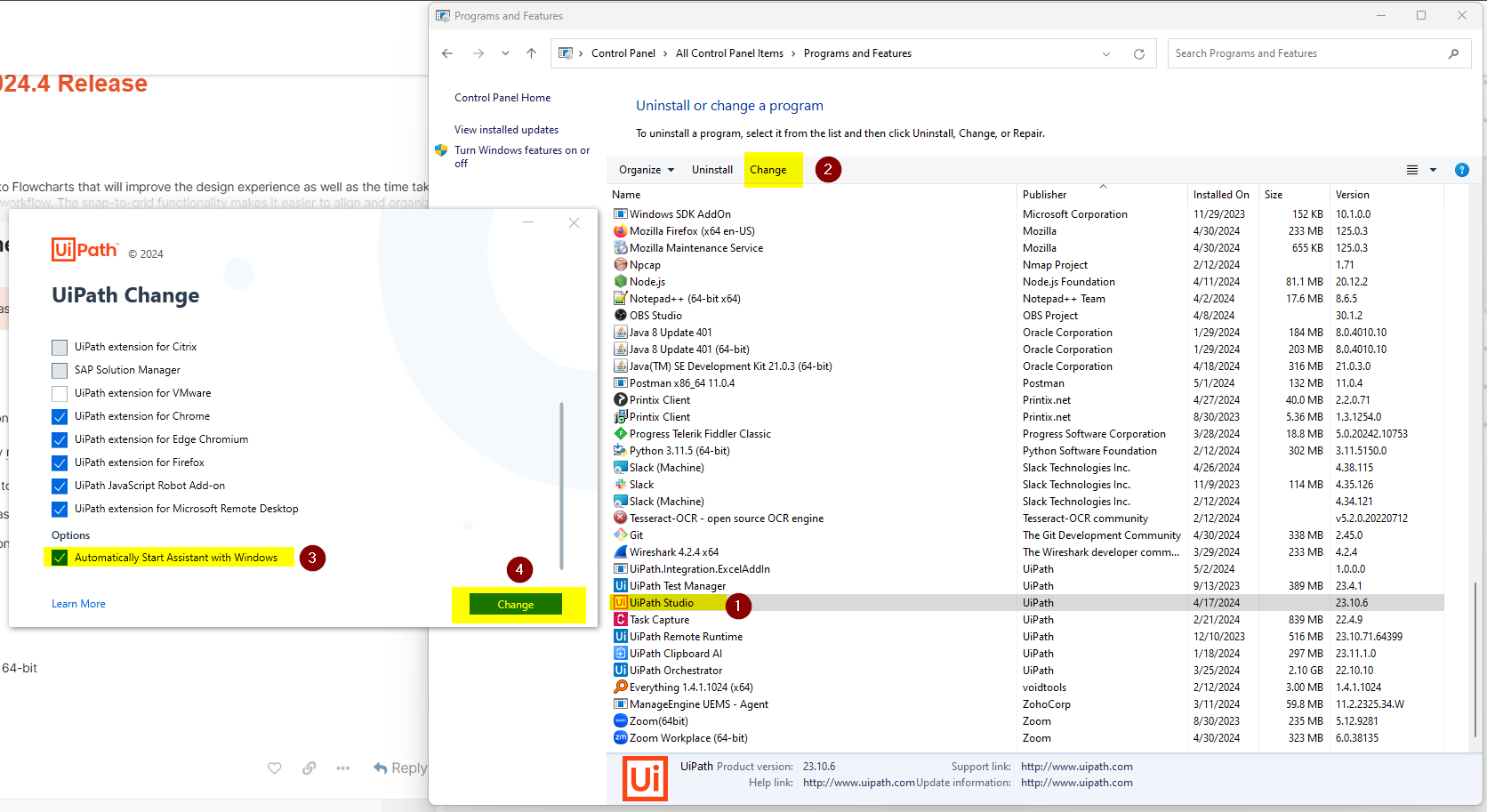Toggle Automatically Start Assistant with Windows

point(60,558)
